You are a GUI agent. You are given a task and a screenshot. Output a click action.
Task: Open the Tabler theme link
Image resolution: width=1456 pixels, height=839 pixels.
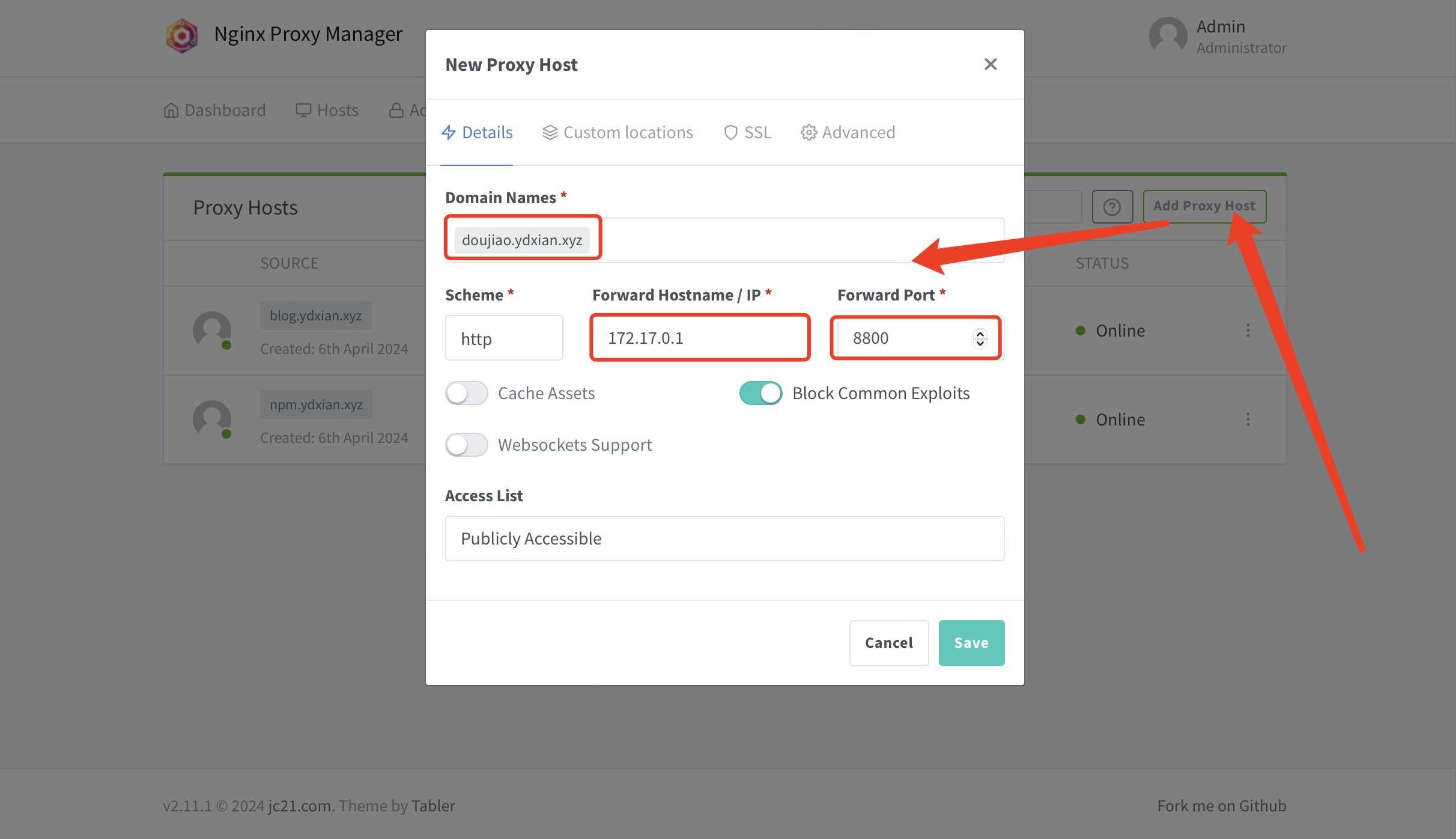pos(434,806)
